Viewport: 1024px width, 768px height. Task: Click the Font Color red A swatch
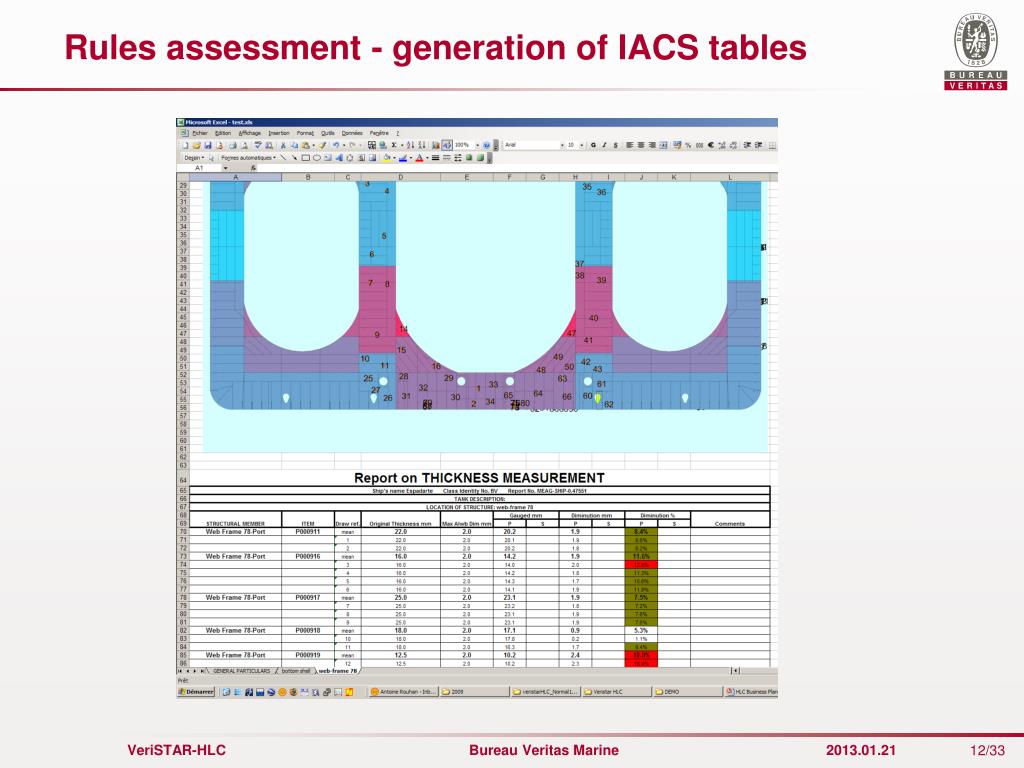tap(419, 158)
